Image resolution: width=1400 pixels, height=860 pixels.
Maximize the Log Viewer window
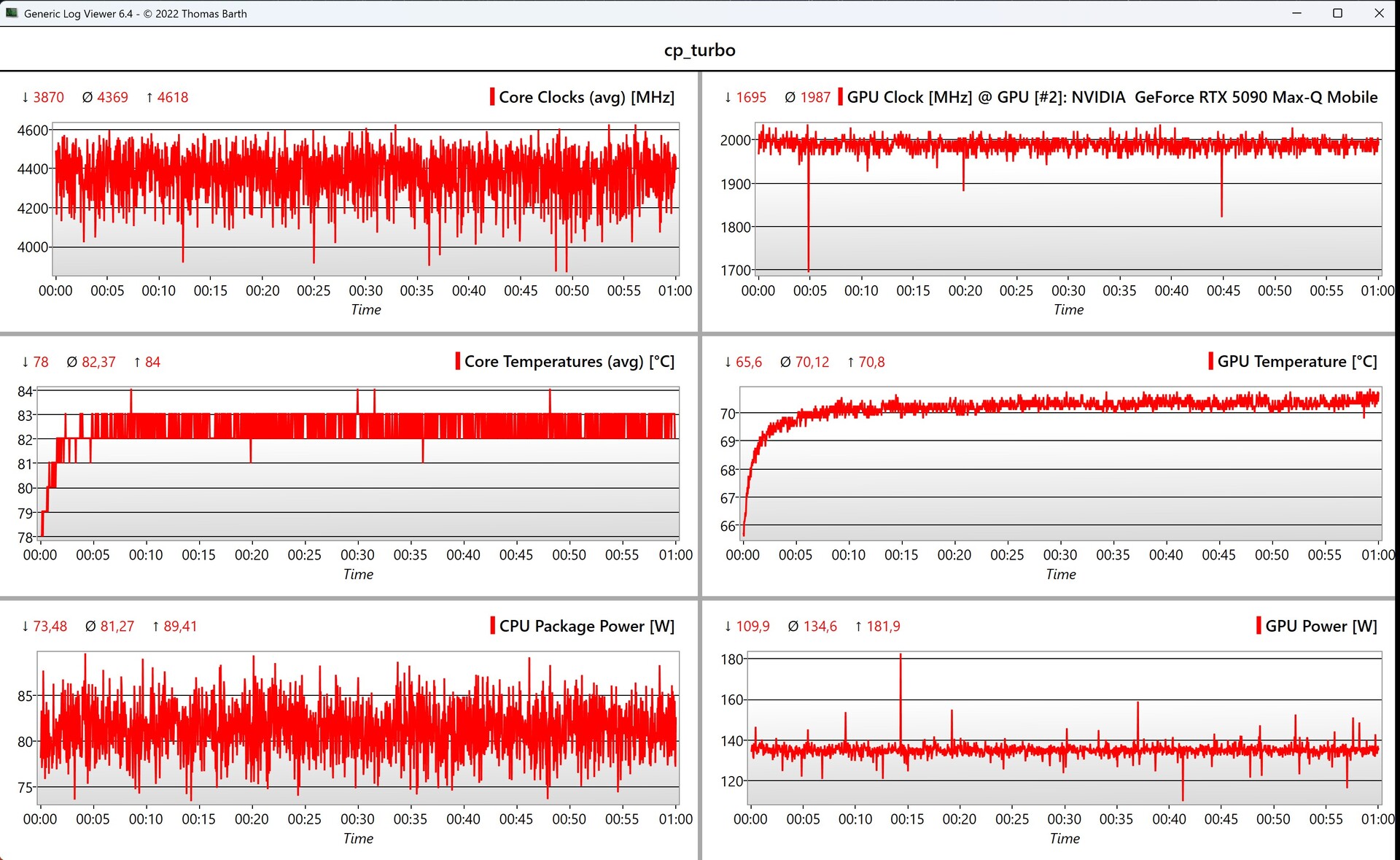(1337, 13)
